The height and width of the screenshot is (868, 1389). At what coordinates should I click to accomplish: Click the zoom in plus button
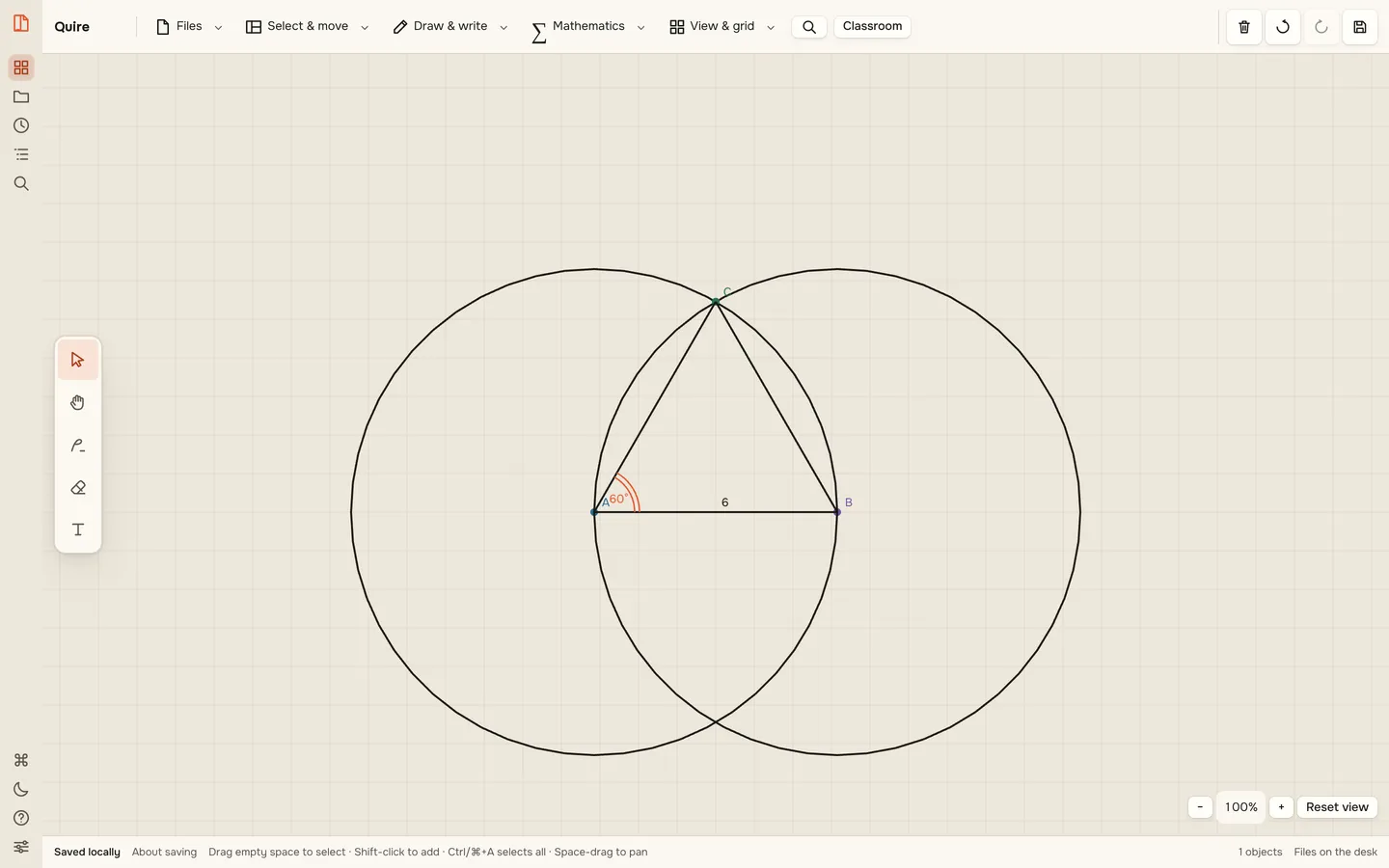1281,807
